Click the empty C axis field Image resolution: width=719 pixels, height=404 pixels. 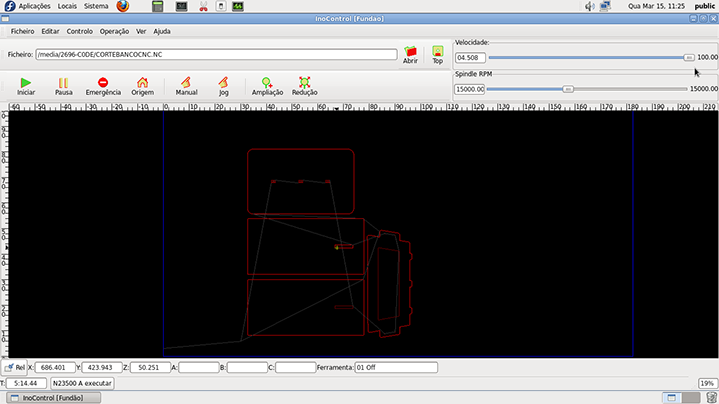pos(295,367)
